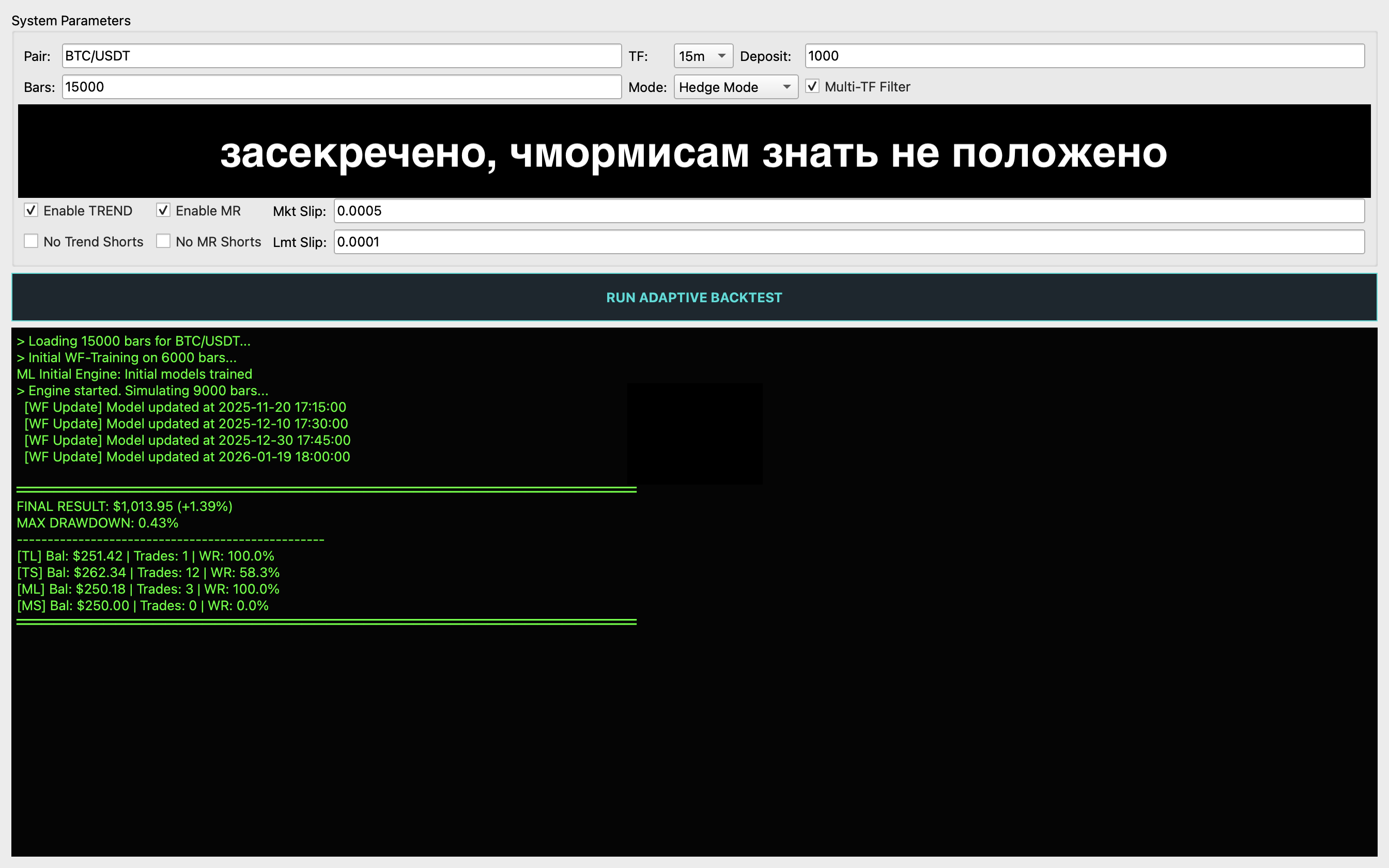Viewport: 1389px width, 868px height.
Task: Click the last WF Update log entry
Action: click(187, 457)
